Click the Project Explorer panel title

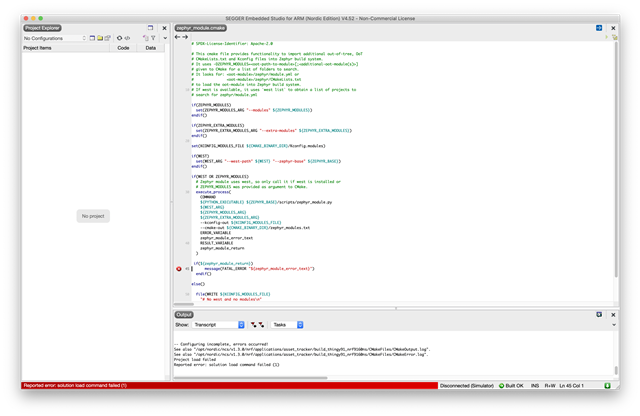[42, 28]
